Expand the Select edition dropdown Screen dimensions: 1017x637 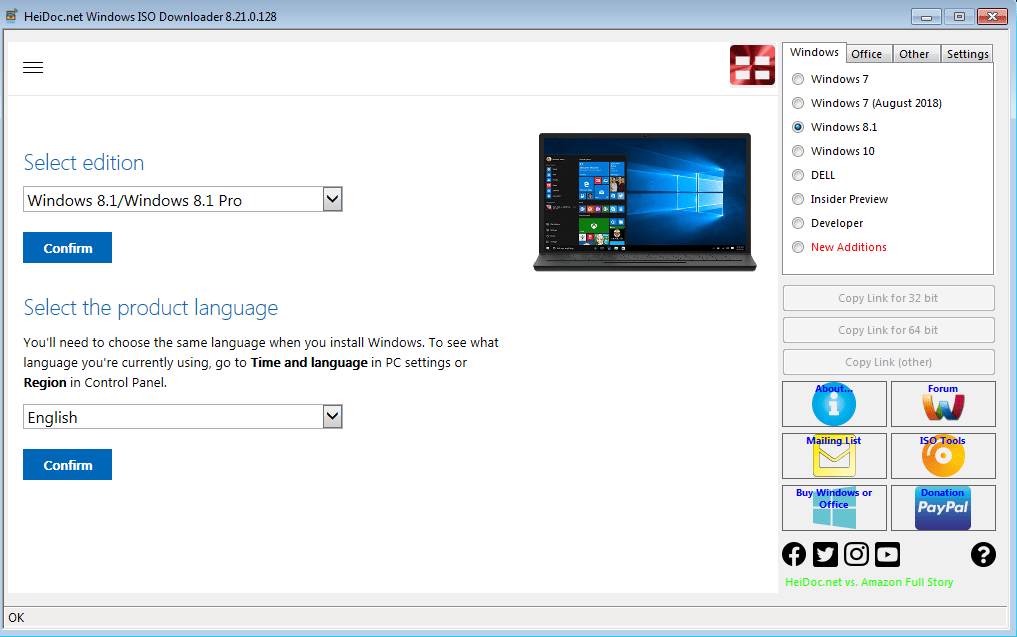click(332, 199)
